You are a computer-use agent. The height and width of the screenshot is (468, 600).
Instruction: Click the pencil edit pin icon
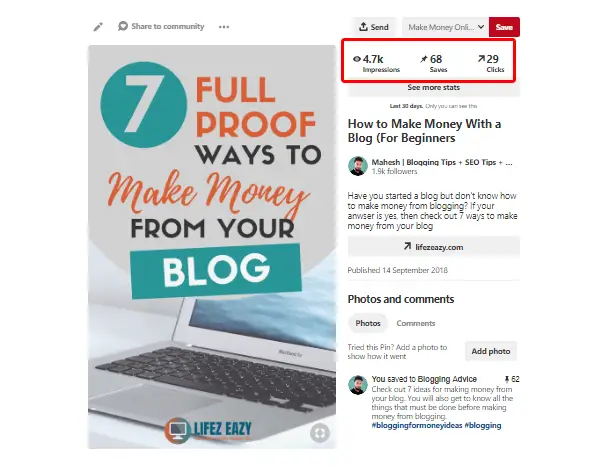coord(98,27)
